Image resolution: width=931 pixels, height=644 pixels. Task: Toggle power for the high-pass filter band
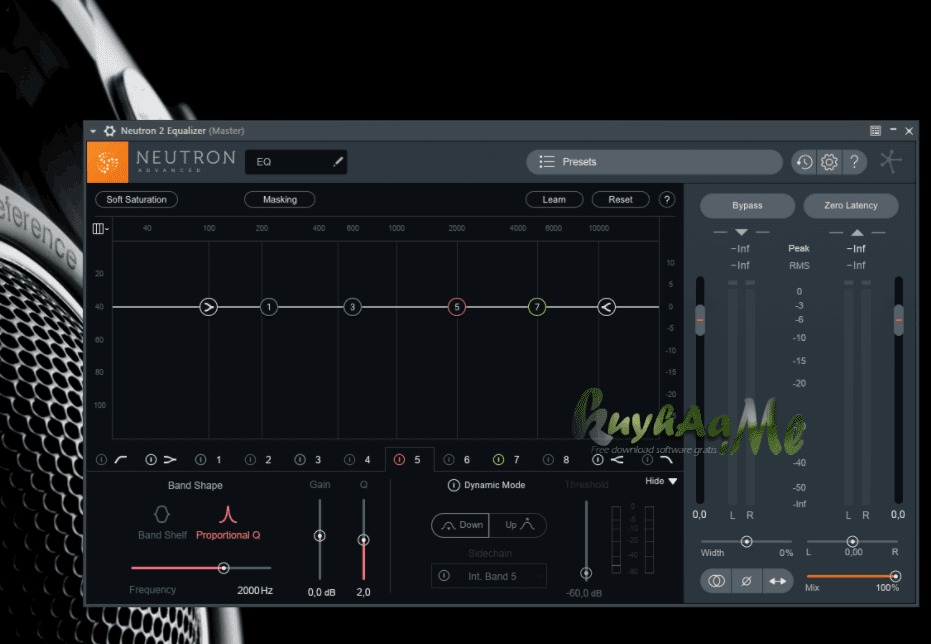pos(102,459)
